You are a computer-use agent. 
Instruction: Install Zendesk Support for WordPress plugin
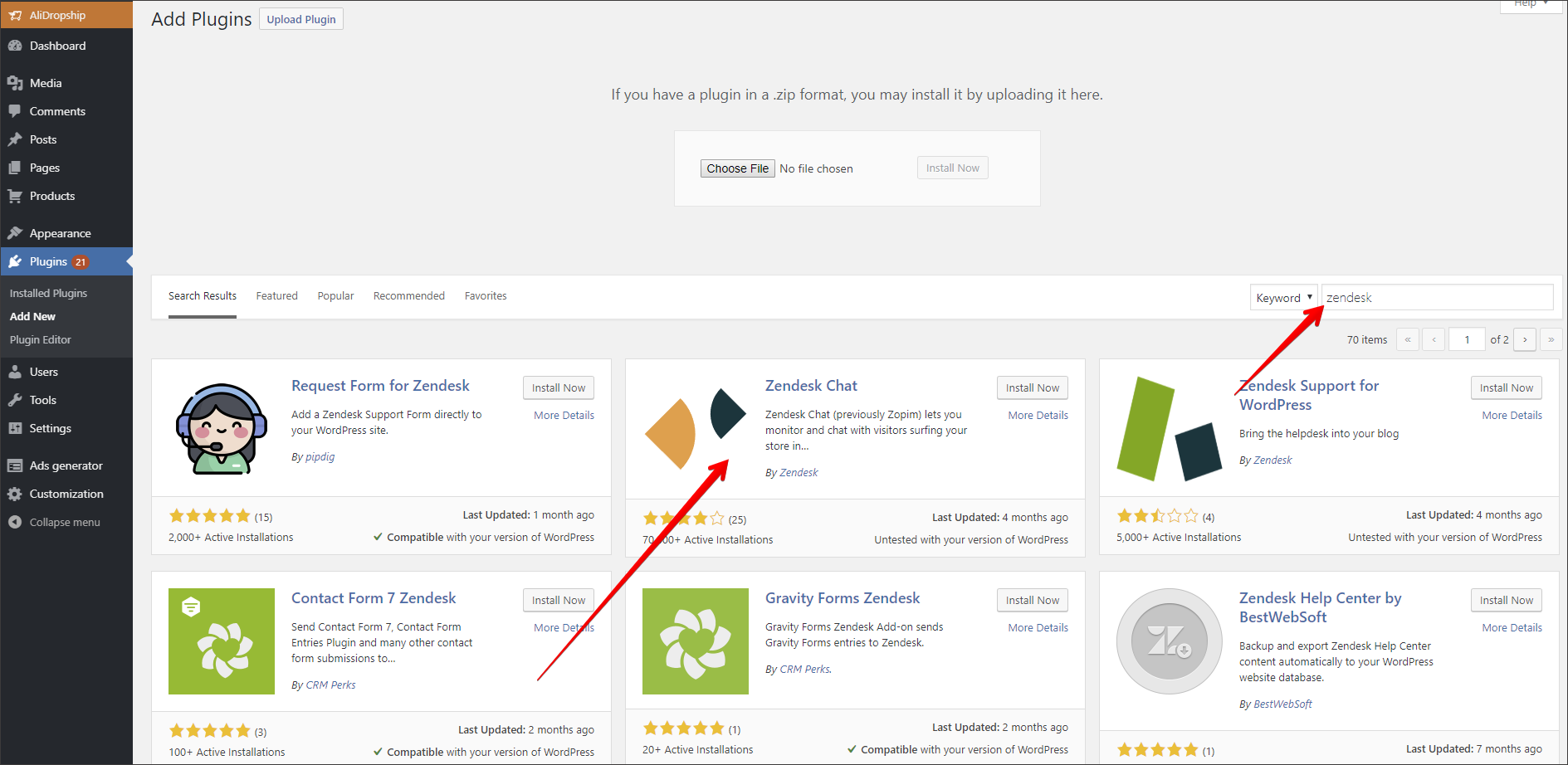tap(1507, 387)
